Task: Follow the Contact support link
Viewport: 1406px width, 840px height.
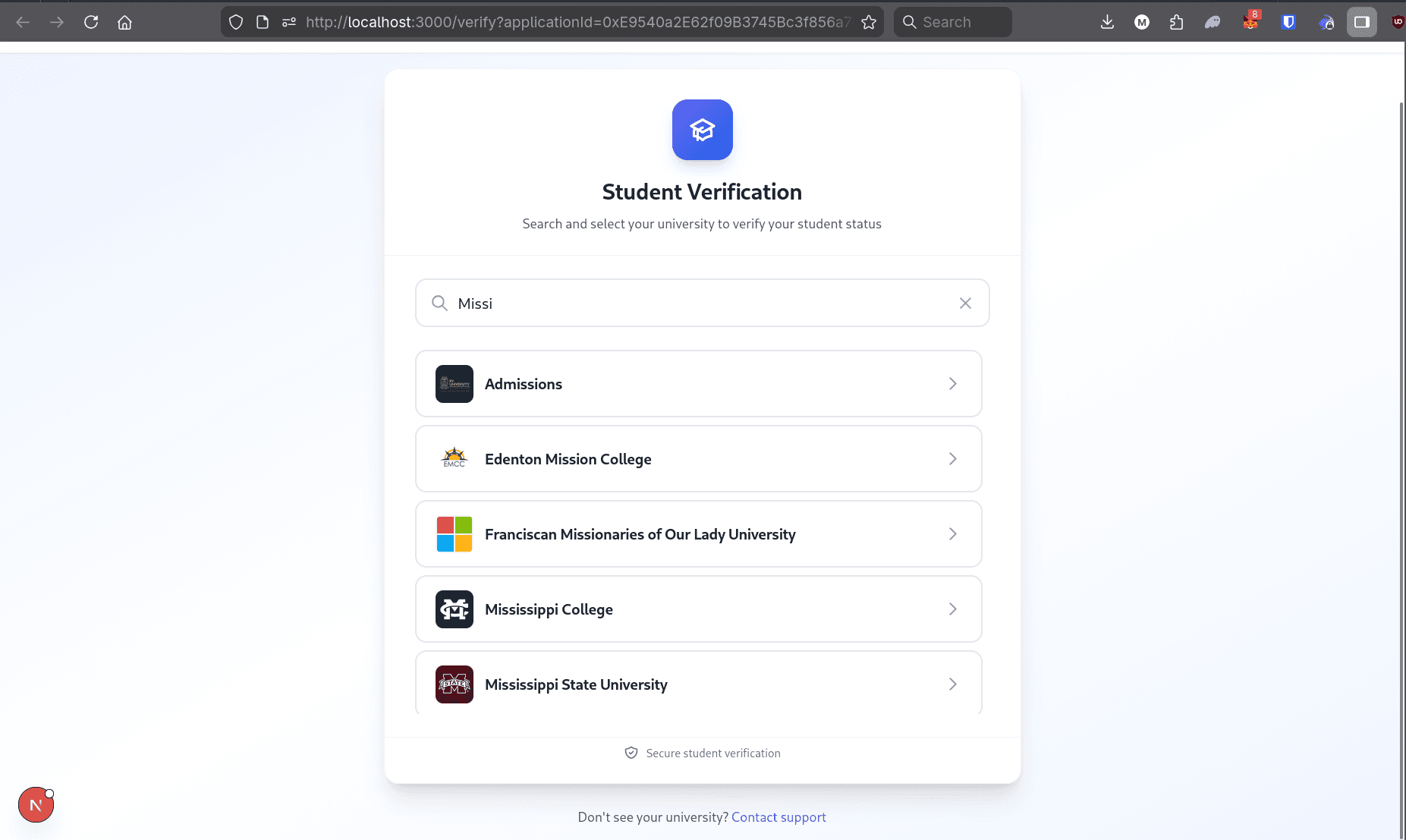Action: click(x=778, y=817)
